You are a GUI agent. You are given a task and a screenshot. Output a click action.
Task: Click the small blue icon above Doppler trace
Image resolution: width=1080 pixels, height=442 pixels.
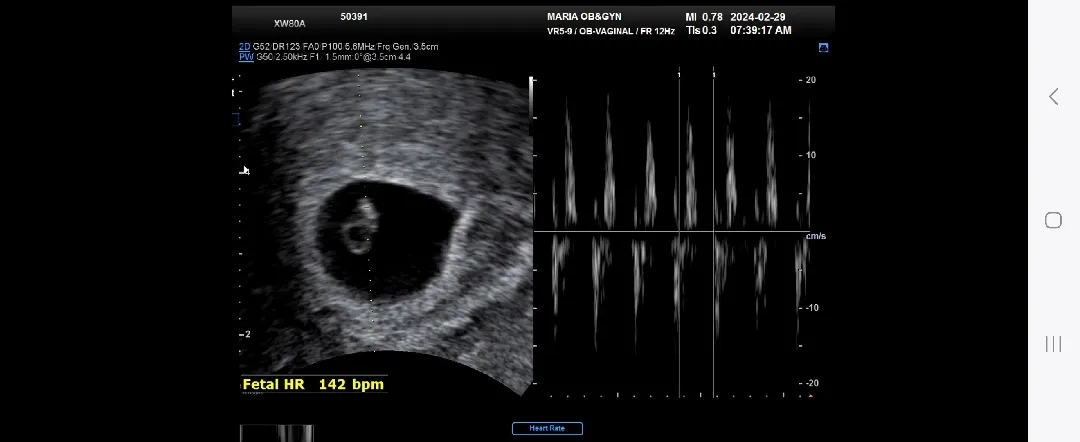coord(823,48)
